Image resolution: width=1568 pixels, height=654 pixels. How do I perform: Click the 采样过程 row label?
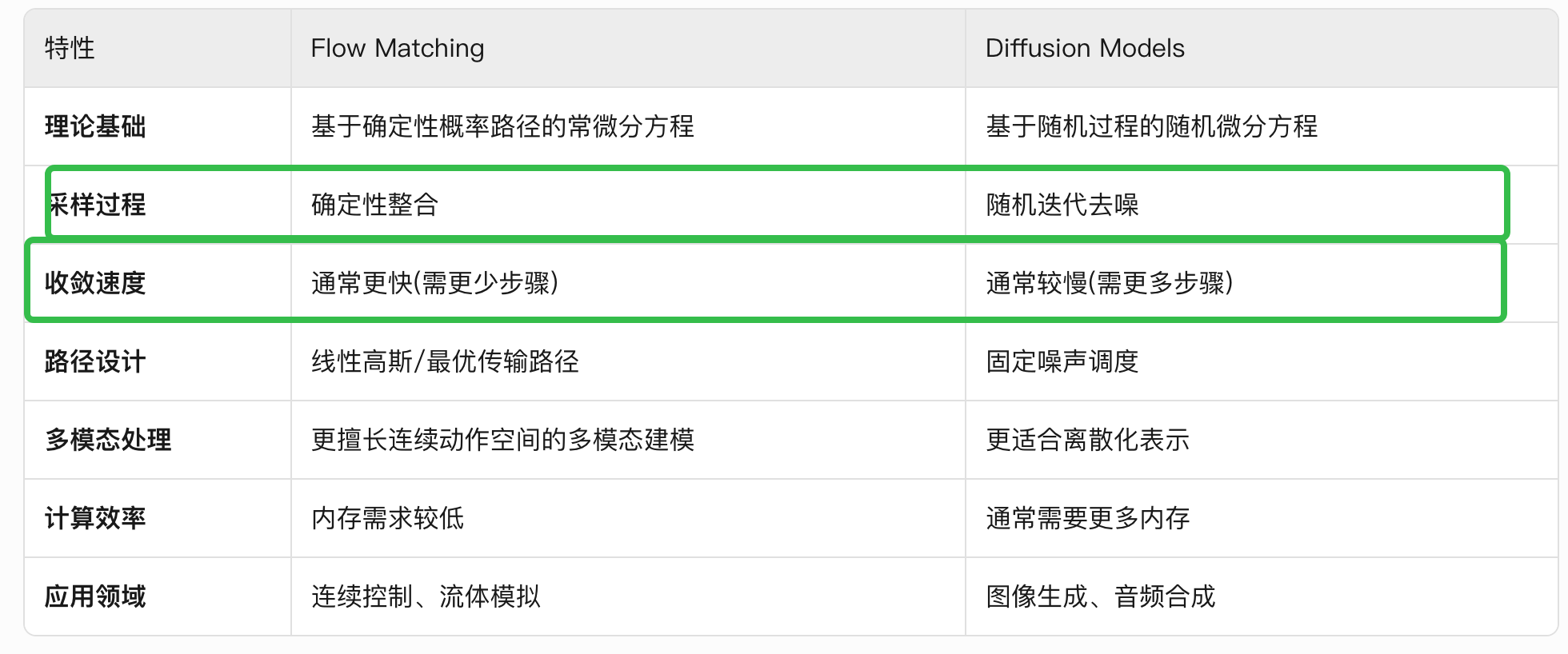click(97, 205)
